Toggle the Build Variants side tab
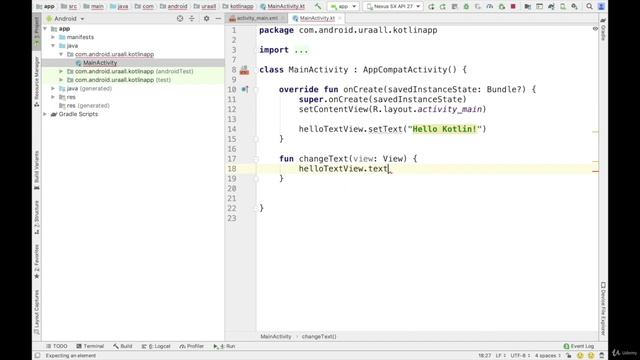 pyautogui.click(x=37, y=170)
